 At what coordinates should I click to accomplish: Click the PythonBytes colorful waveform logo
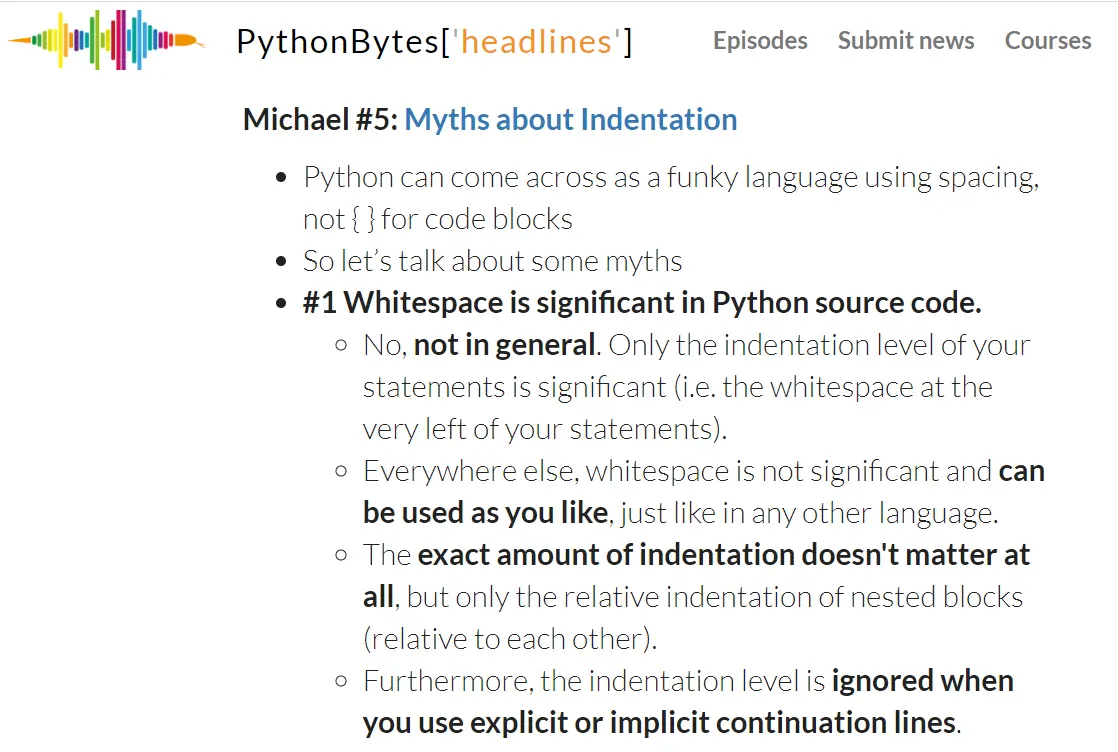[107, 41]
